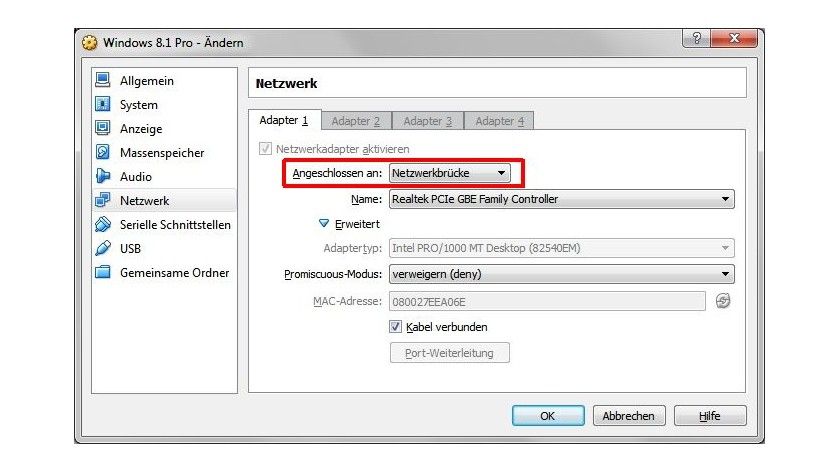Image resolution: width=840 pixels, height=473 pixels.
Task: Click the Serielle Schnittstellen plug icon
Action: [x=102, y=224]
